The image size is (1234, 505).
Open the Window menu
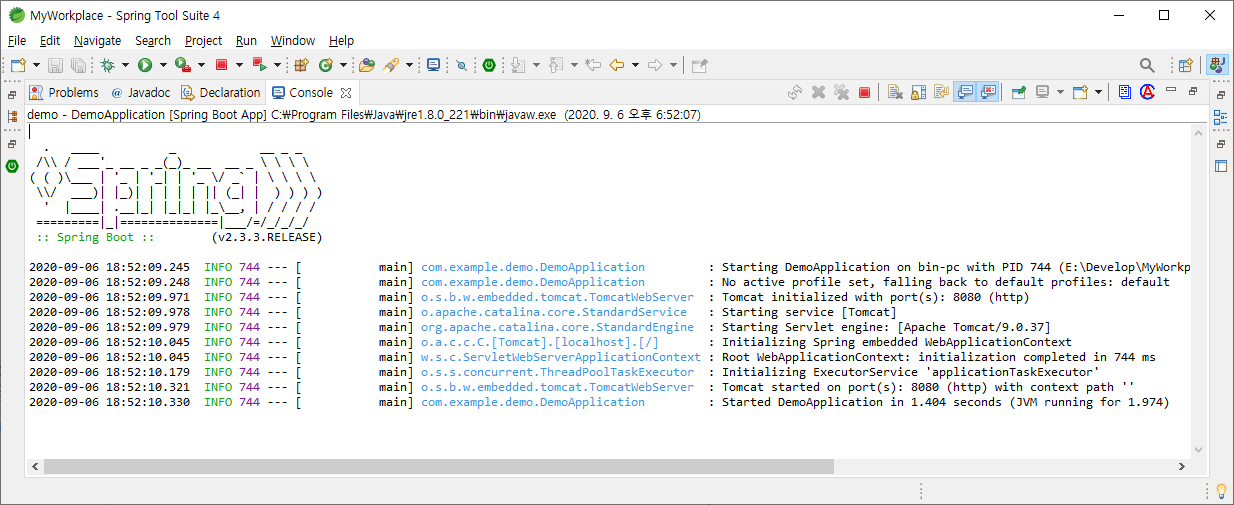point(293,41)
